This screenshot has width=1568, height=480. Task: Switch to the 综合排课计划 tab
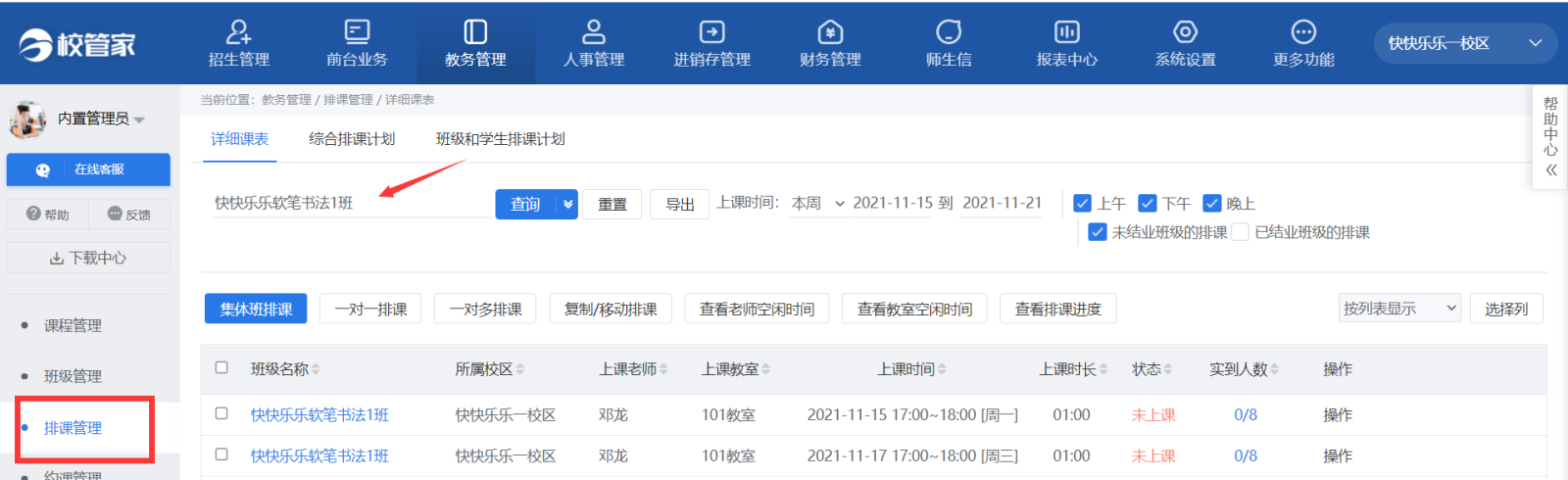[352, 139]
